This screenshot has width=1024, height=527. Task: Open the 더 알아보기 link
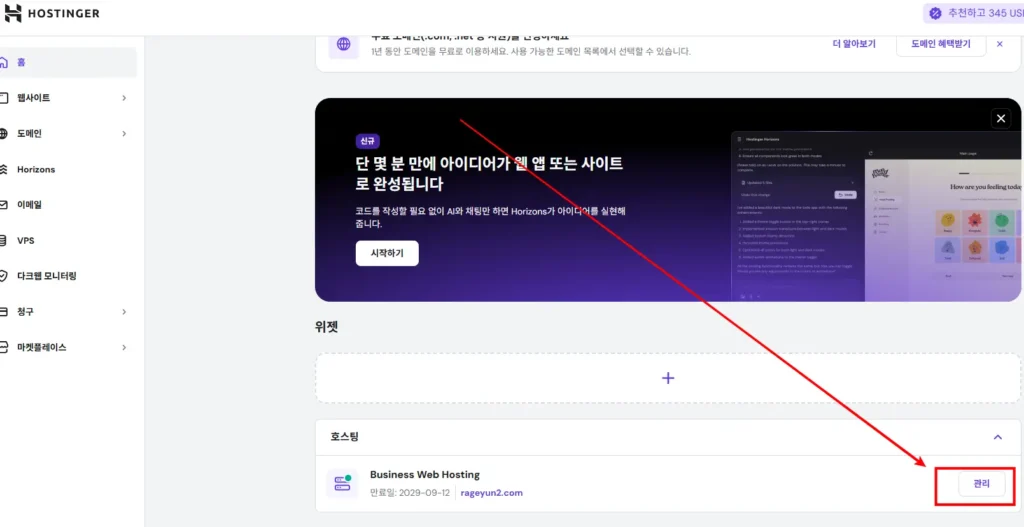(854, 44)
